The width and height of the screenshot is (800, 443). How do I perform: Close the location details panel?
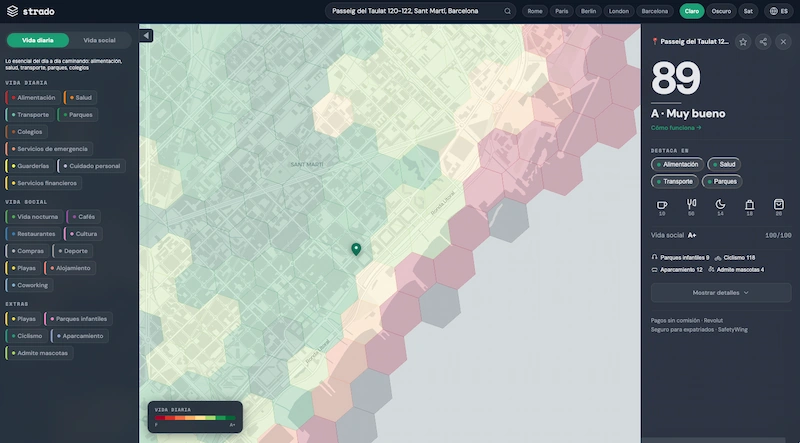point(783,42)
